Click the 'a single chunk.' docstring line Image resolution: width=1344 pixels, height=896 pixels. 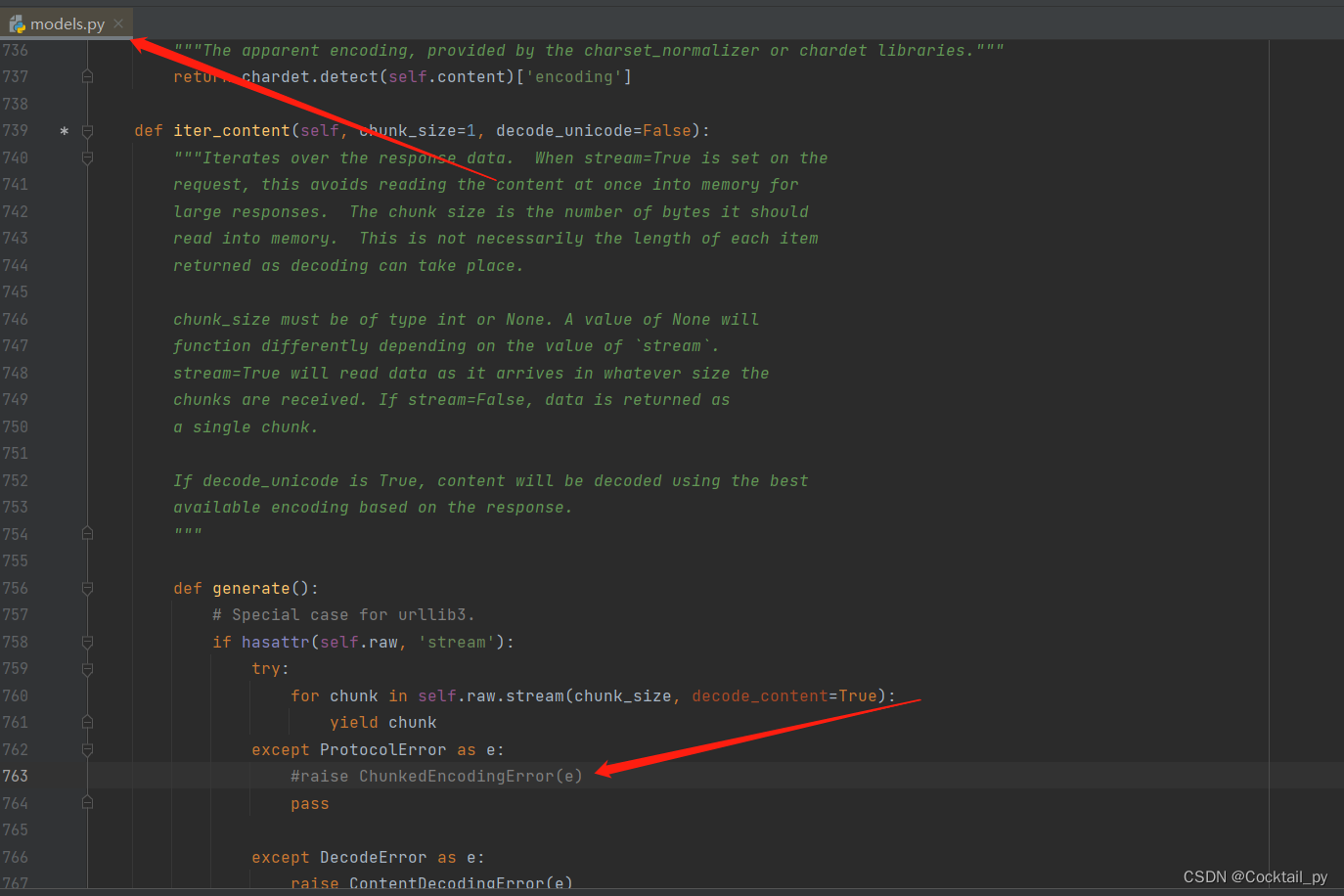(x=246, y=427)
